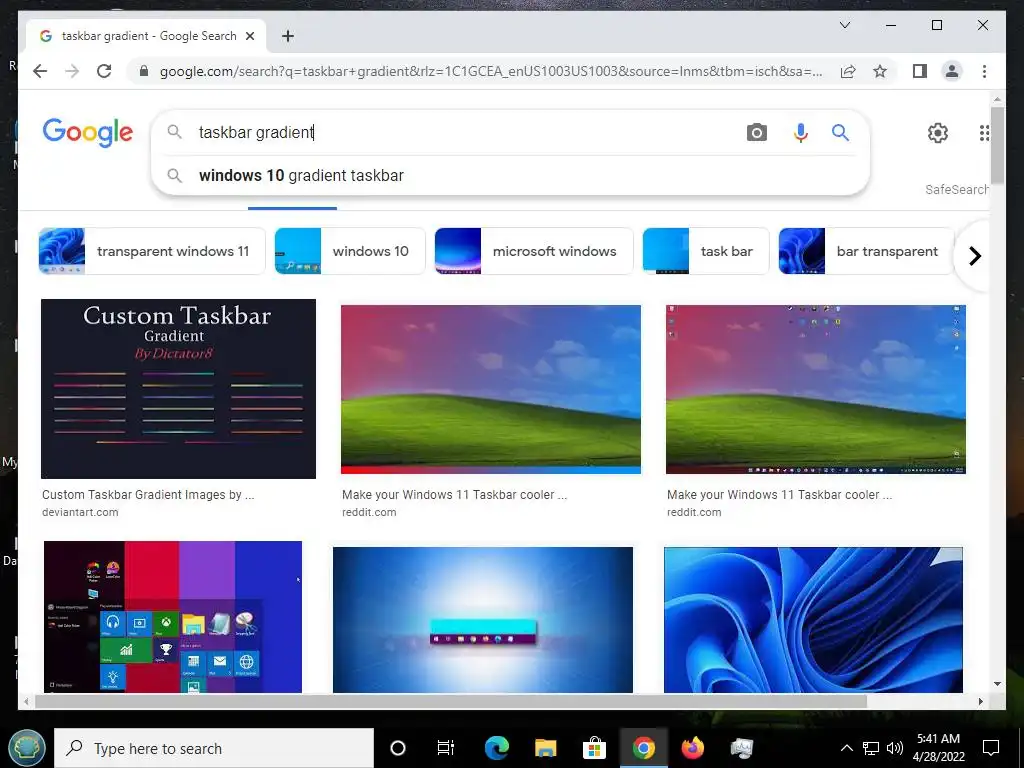Go back to the previous page in Chrome

click(40, 71)
